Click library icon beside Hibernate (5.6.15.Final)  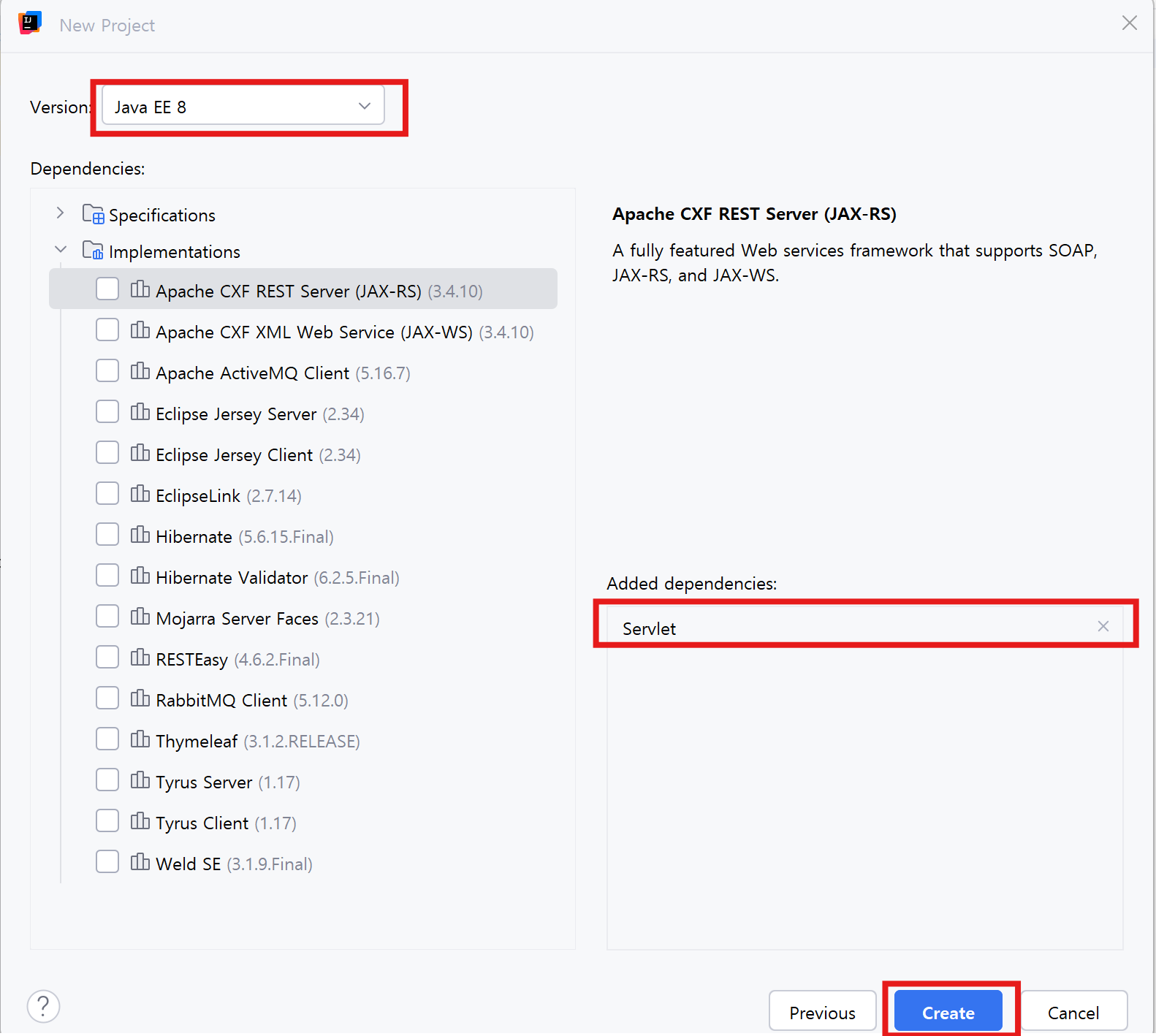pyautogui.click(x=140, y=535)
